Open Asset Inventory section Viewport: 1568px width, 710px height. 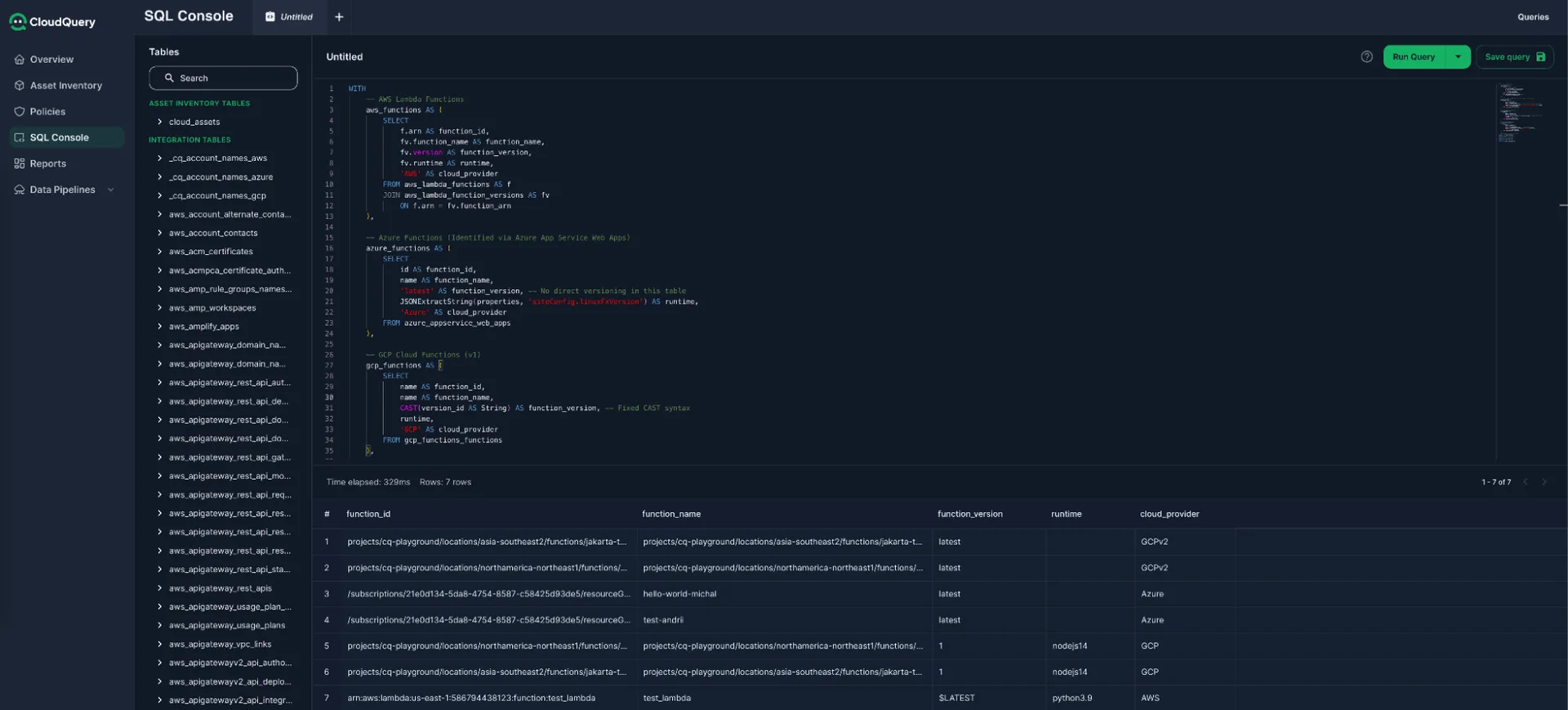coord(65,86)
